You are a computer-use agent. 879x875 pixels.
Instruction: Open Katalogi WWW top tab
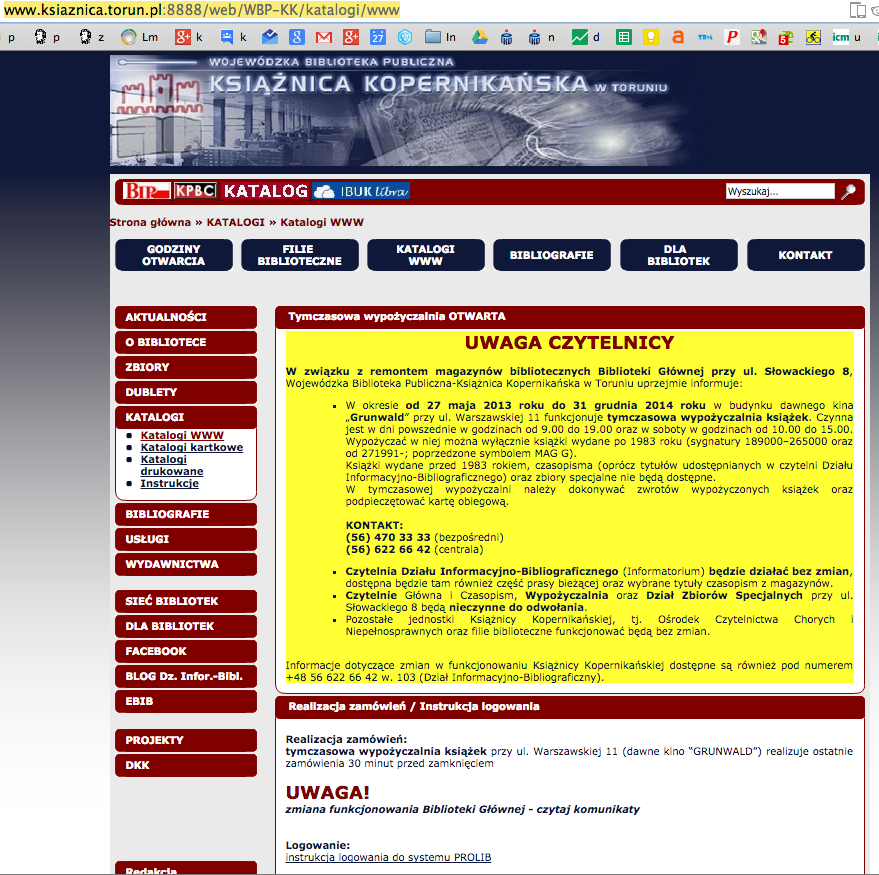point(426,255)
